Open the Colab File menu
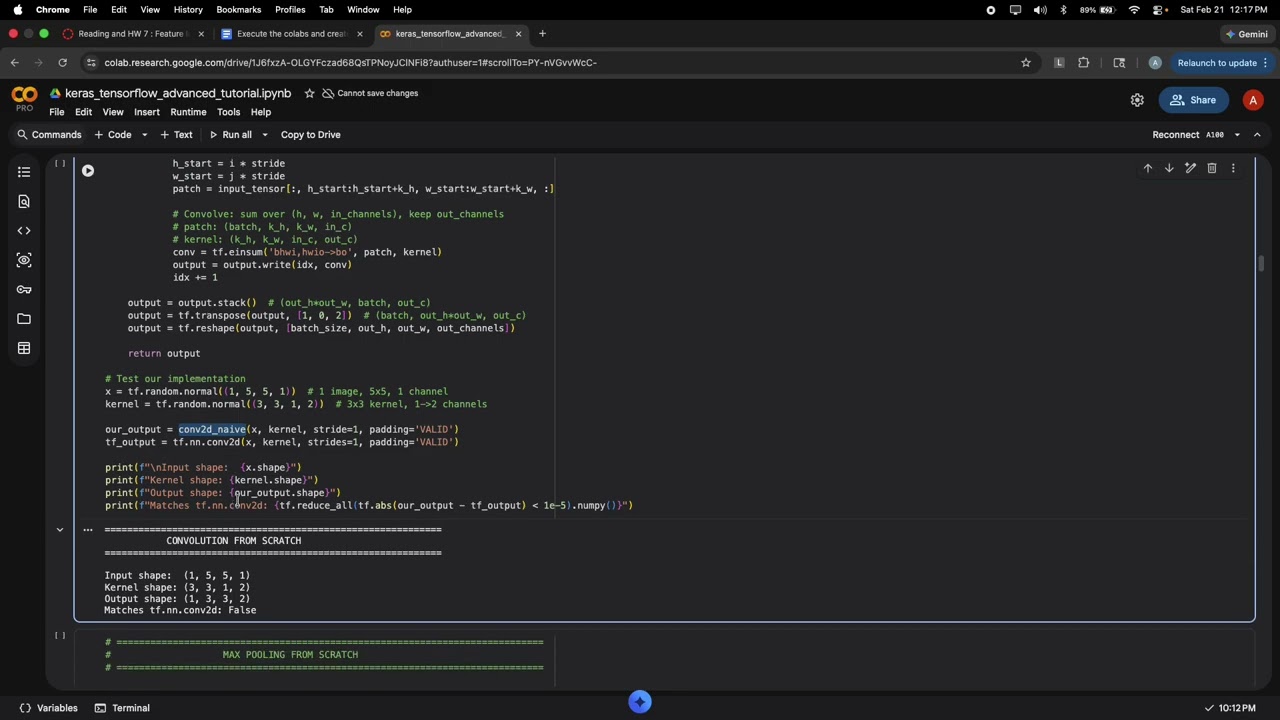Screen dimensions: 1280x720 57,112
